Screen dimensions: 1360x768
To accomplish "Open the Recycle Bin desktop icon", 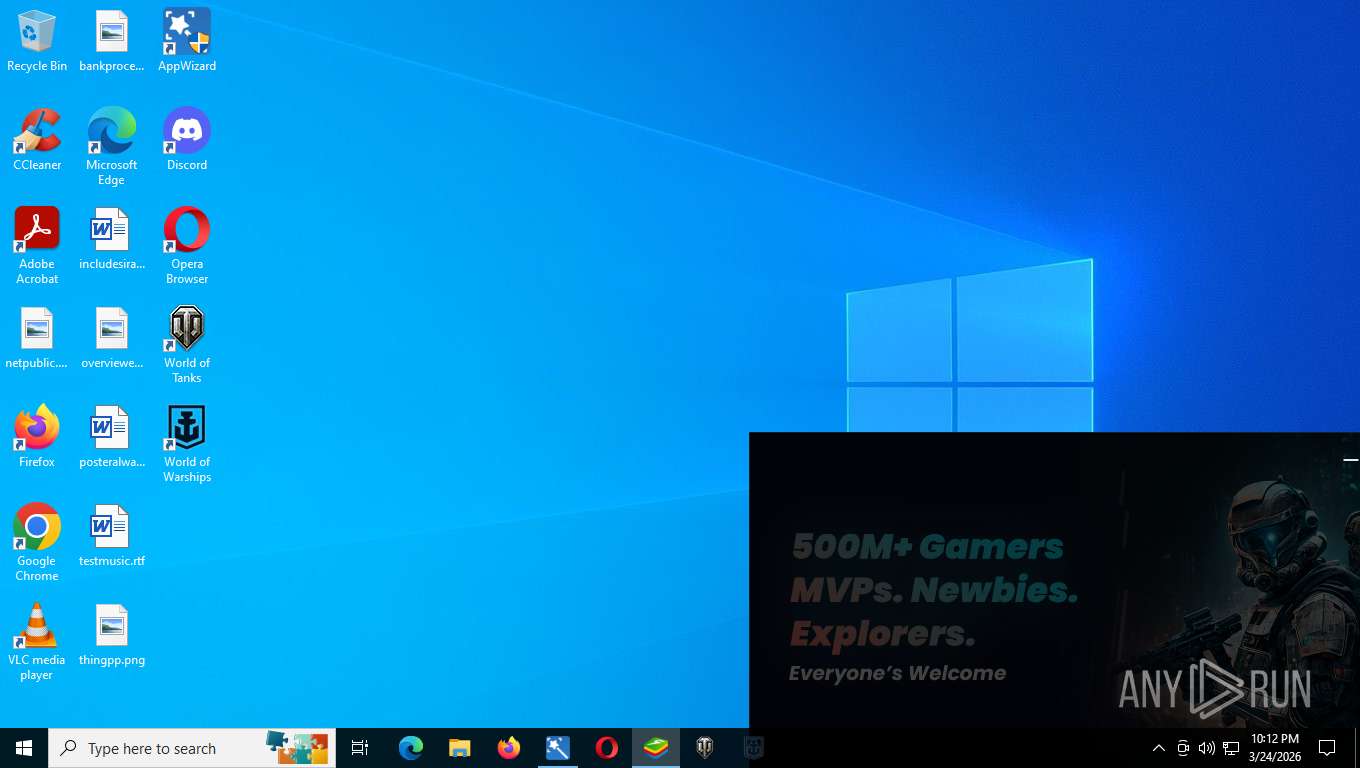I will click(x=37, y=41).
